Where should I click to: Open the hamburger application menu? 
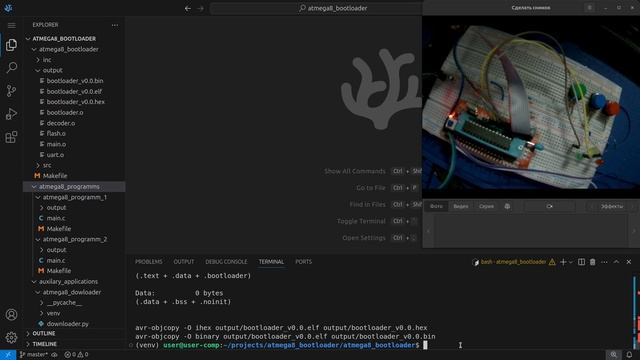click(x=11, y=25)
